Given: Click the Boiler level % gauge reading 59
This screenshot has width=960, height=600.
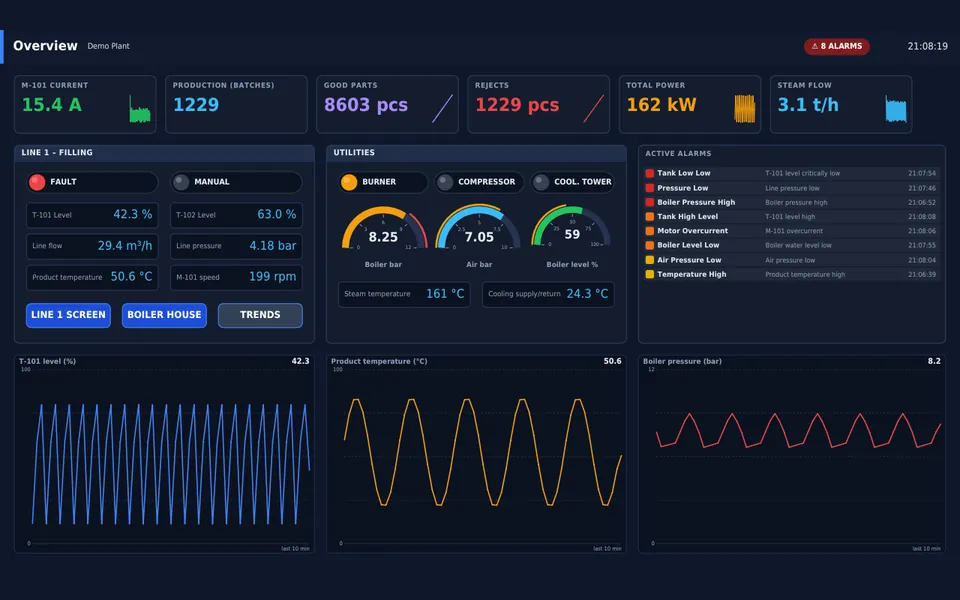Looking at the screenshot, I should click(x=572, y=228).
